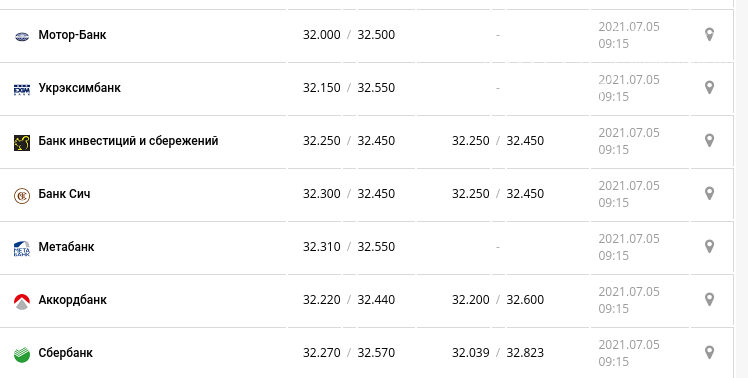Open the Аккордбанк map pin

point(709,300)
